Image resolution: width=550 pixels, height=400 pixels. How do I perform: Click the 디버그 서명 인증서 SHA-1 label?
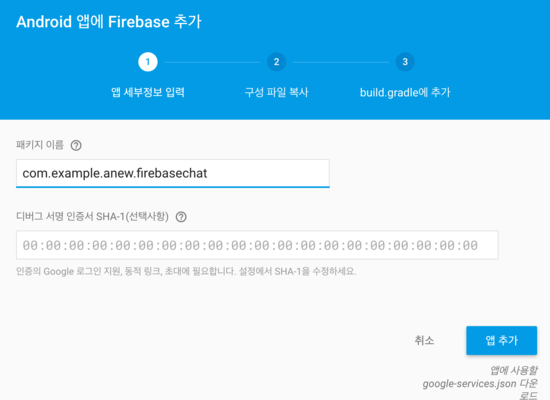[x=92, y=216]
